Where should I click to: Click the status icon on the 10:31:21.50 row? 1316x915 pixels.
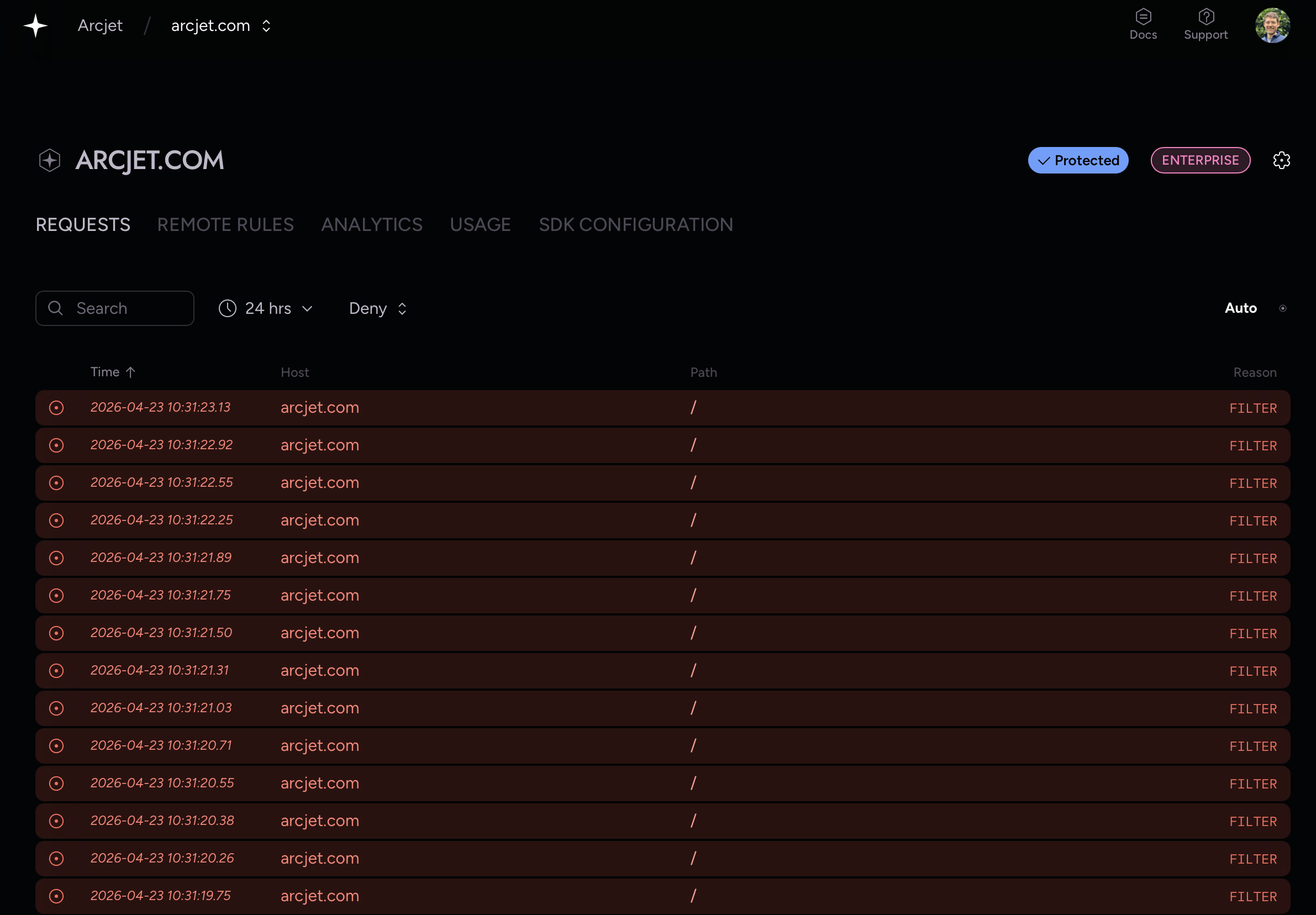(56, 633)
